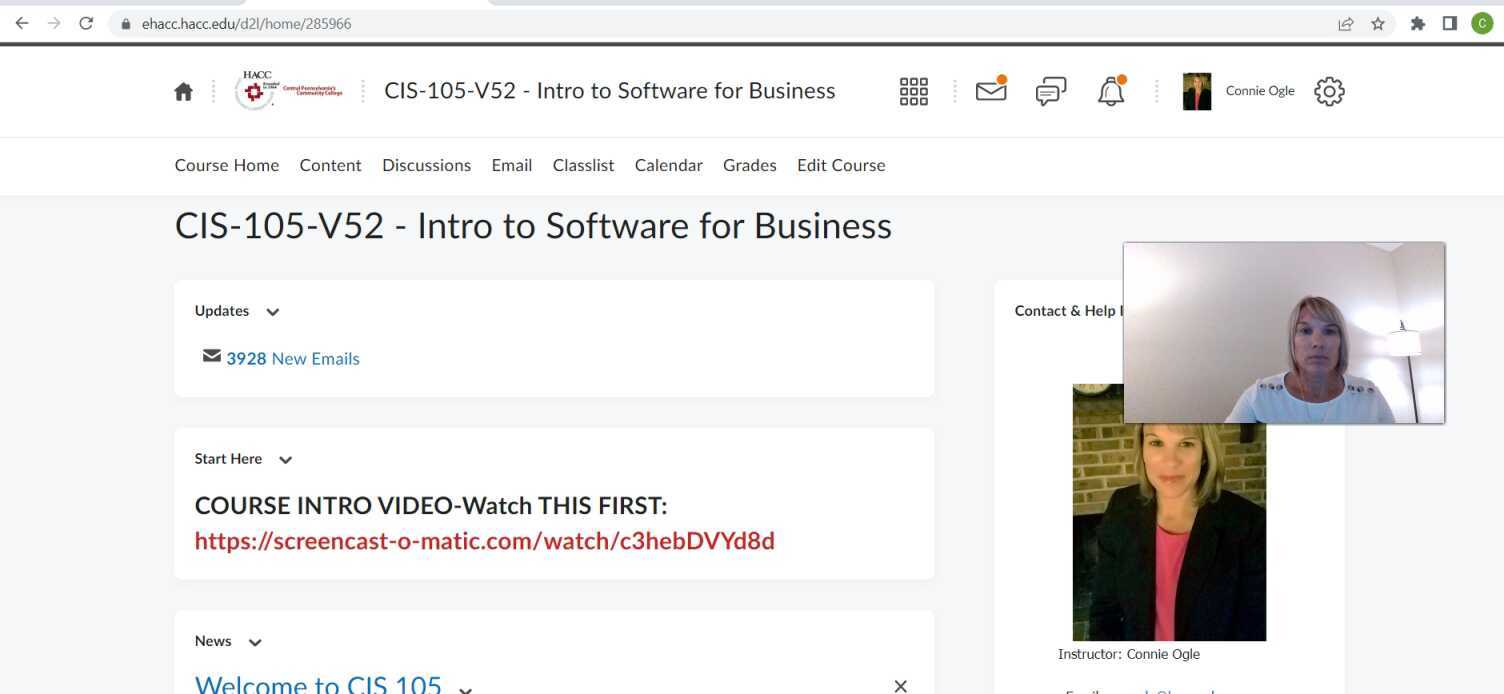Click the envelope icon beside the new emails count
This screenshot has height=694, width=1504.
pyautogui.click(x=211, y=355)
